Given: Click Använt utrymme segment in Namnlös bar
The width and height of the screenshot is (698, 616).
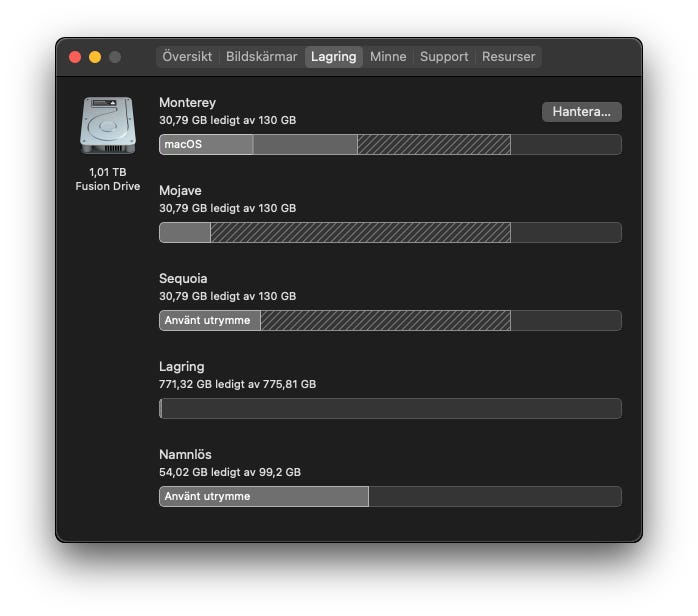Looking at the screenshot, I should click(264, 497).
